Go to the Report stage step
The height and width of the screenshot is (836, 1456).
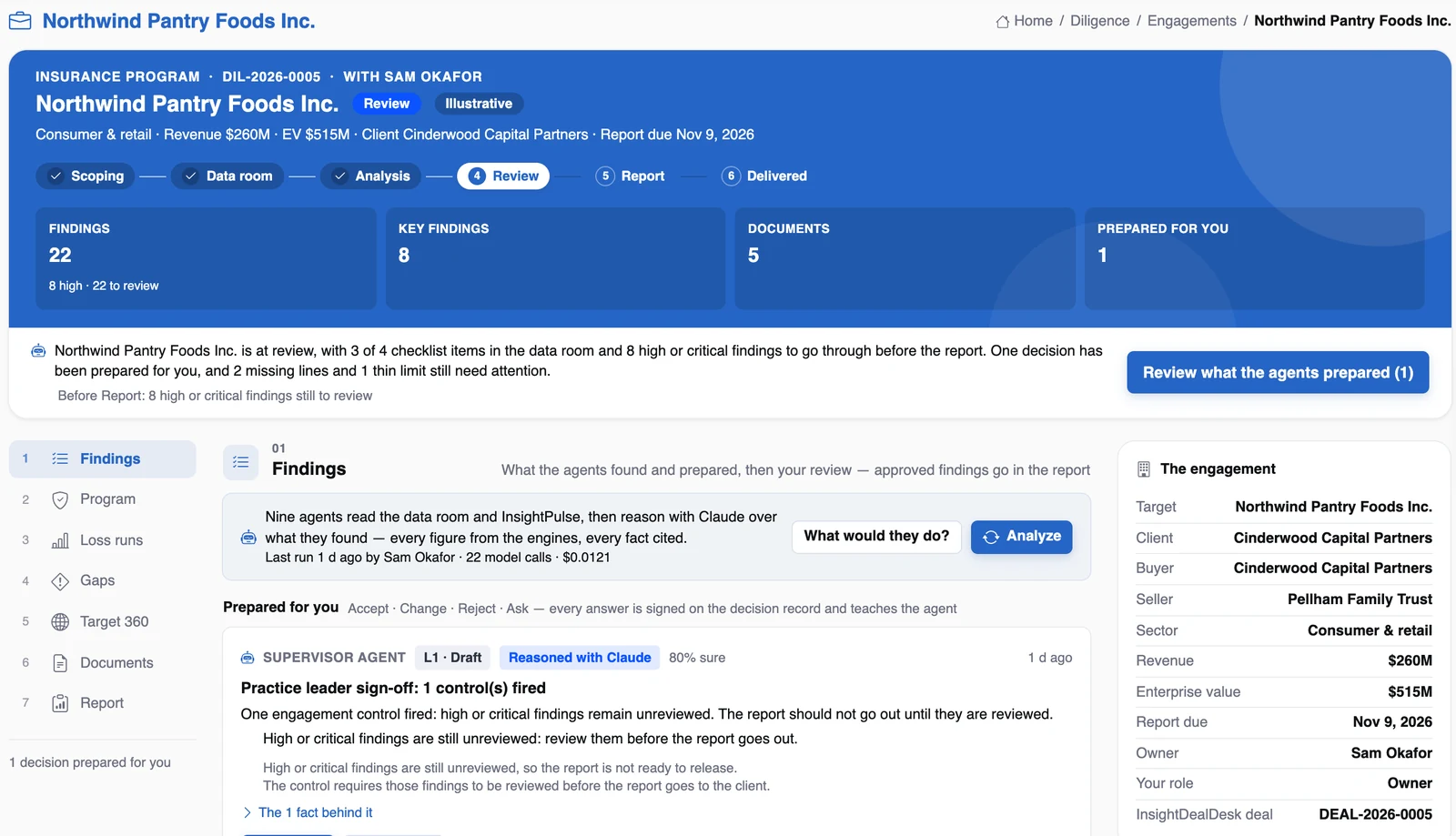(x=631, y=176)
